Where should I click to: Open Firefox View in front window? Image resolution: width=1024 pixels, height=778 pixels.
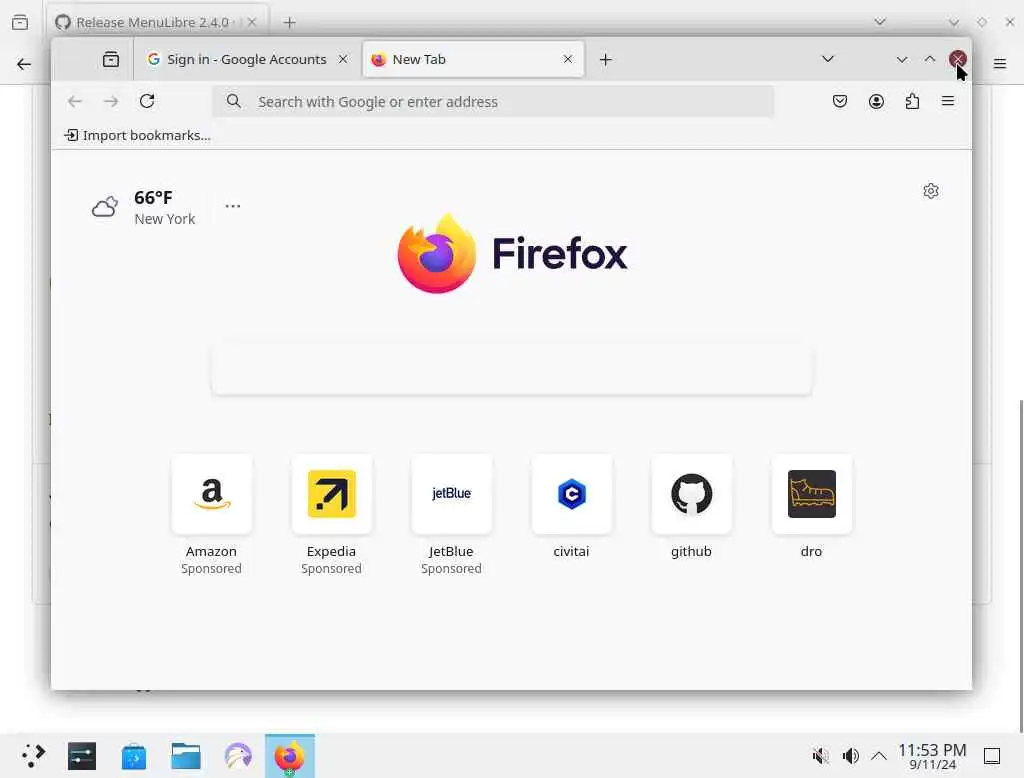[x=111, y=59]
